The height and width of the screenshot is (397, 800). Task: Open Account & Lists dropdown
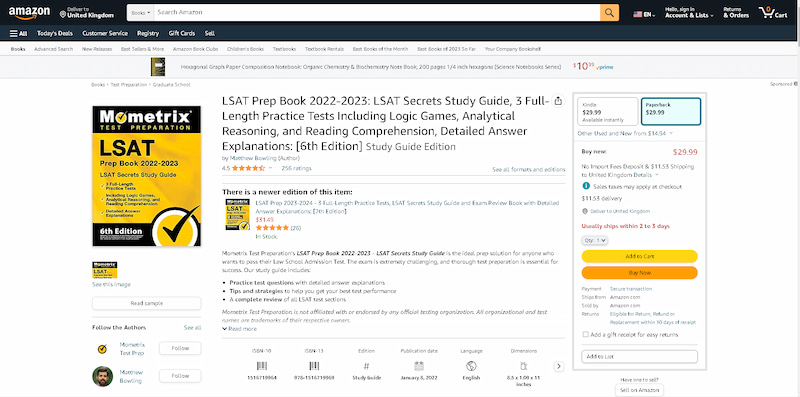pyautogui.click(x=689, y=13)
